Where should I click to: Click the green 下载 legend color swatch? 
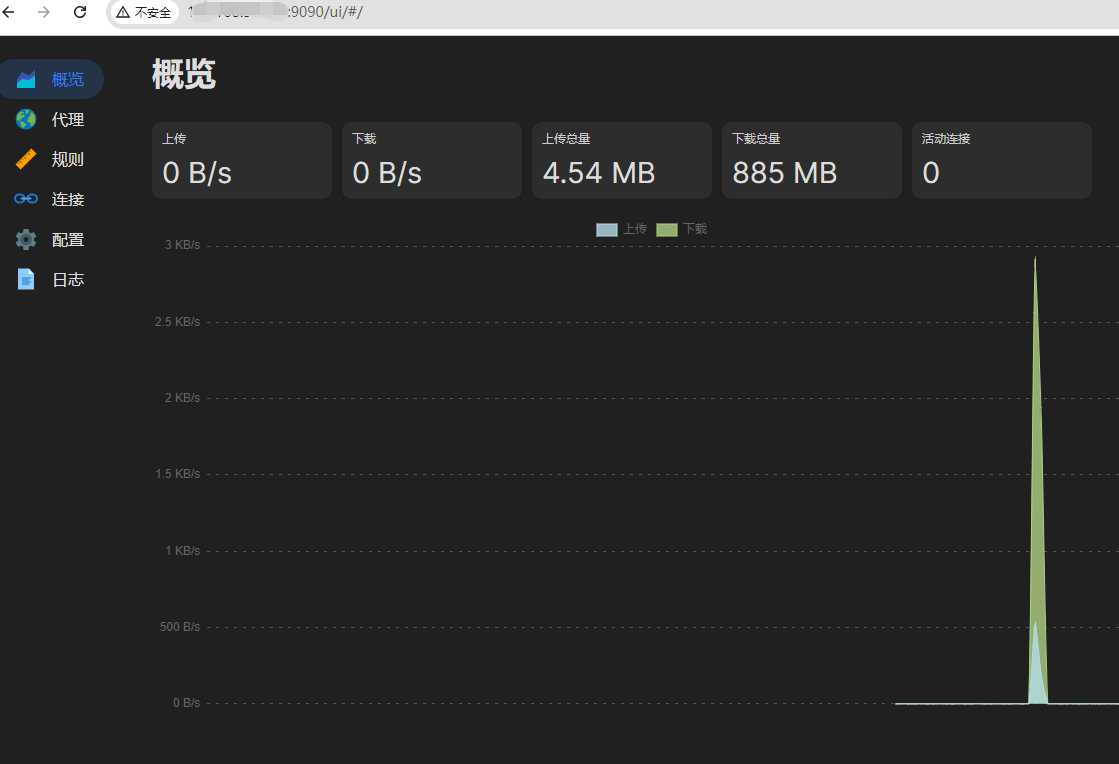point(666,229)
